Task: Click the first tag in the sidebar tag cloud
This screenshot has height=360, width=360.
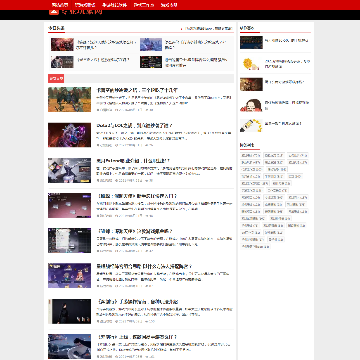Action: [250, 155]
